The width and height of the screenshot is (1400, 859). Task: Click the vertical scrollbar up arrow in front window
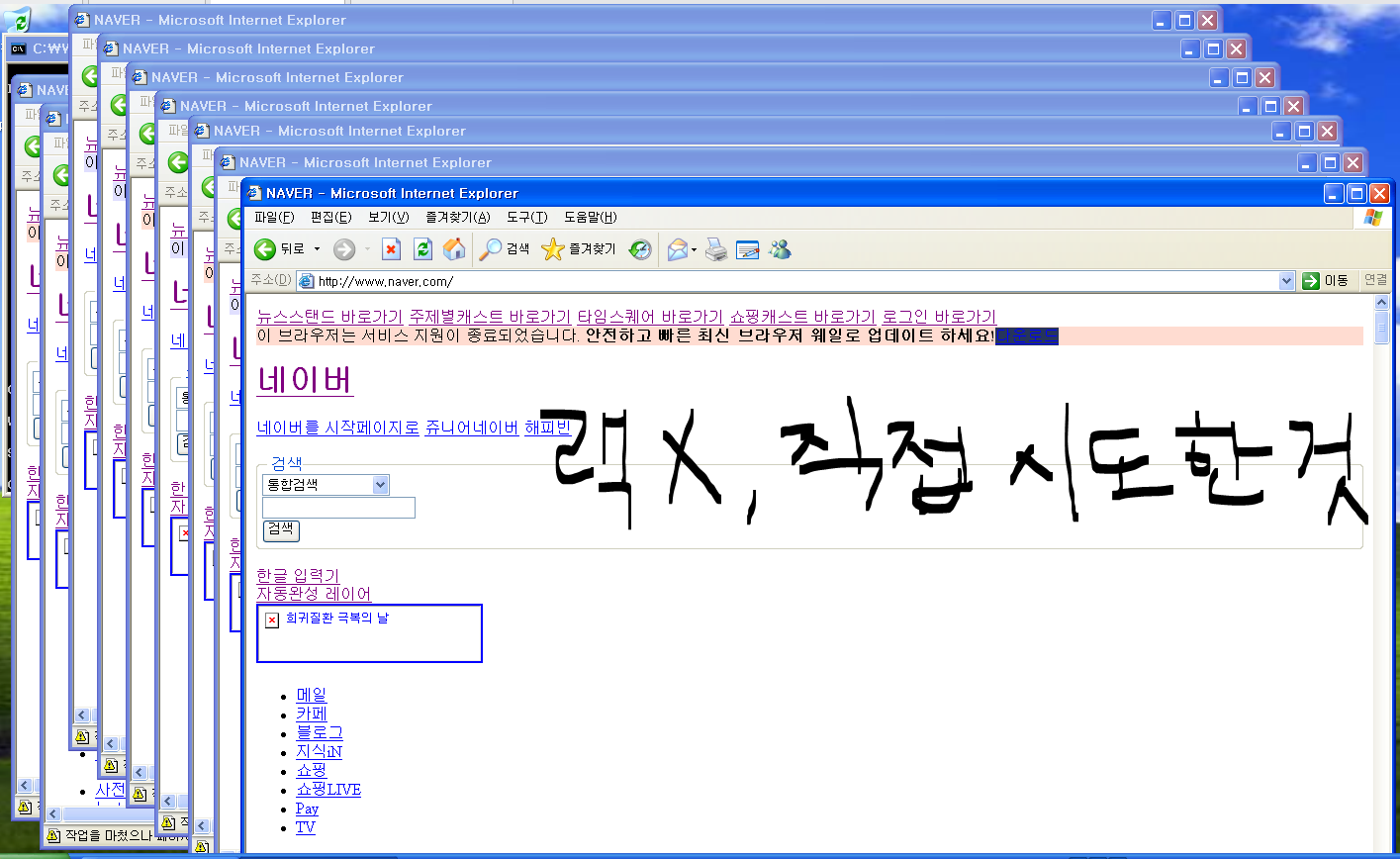tap(1381, 303)
